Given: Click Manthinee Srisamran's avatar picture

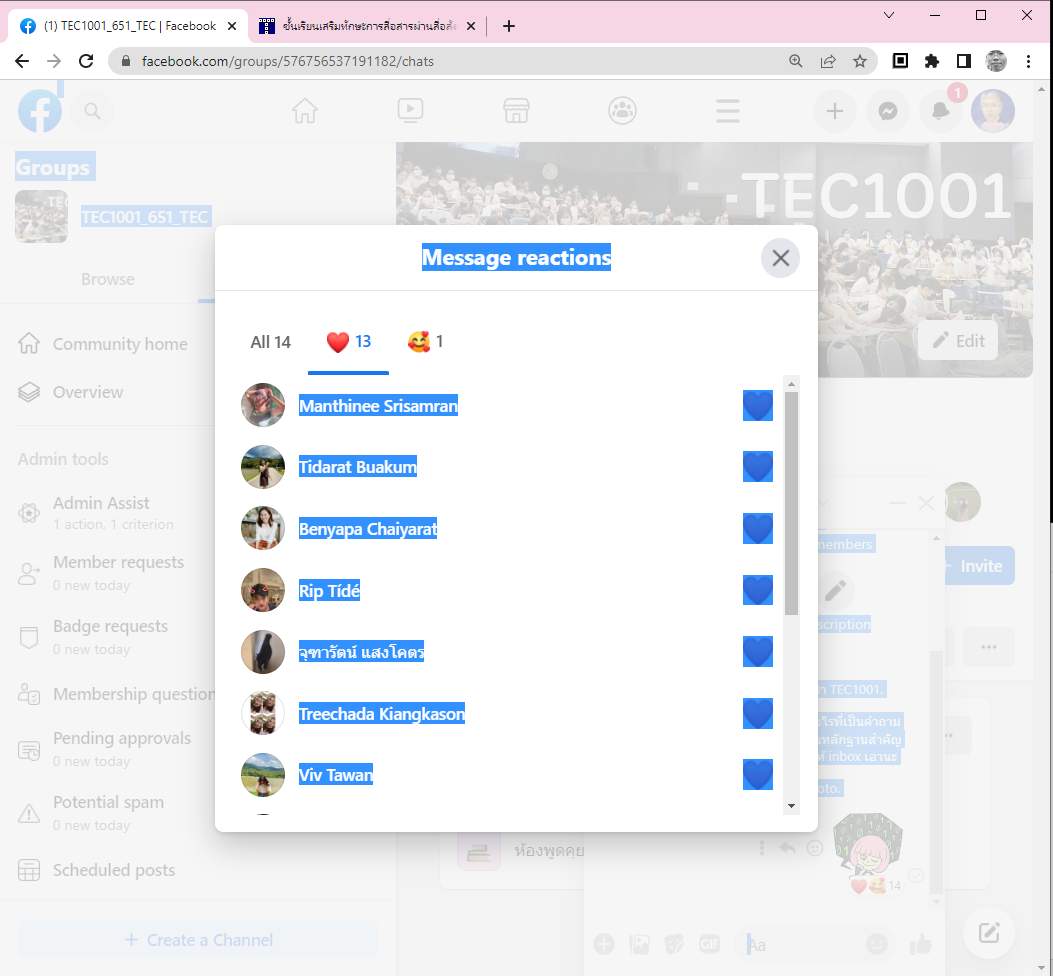Looking at the screenshot, I should (x=263, y=405).
